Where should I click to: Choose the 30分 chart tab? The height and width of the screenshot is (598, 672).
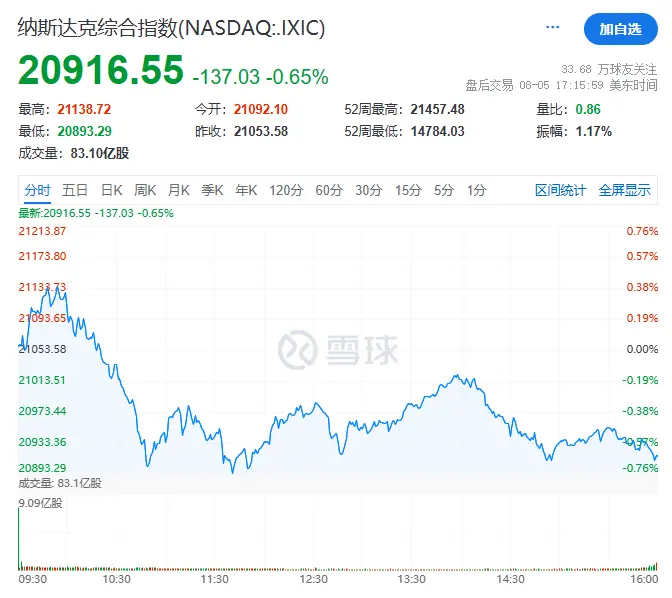(369, 190)
